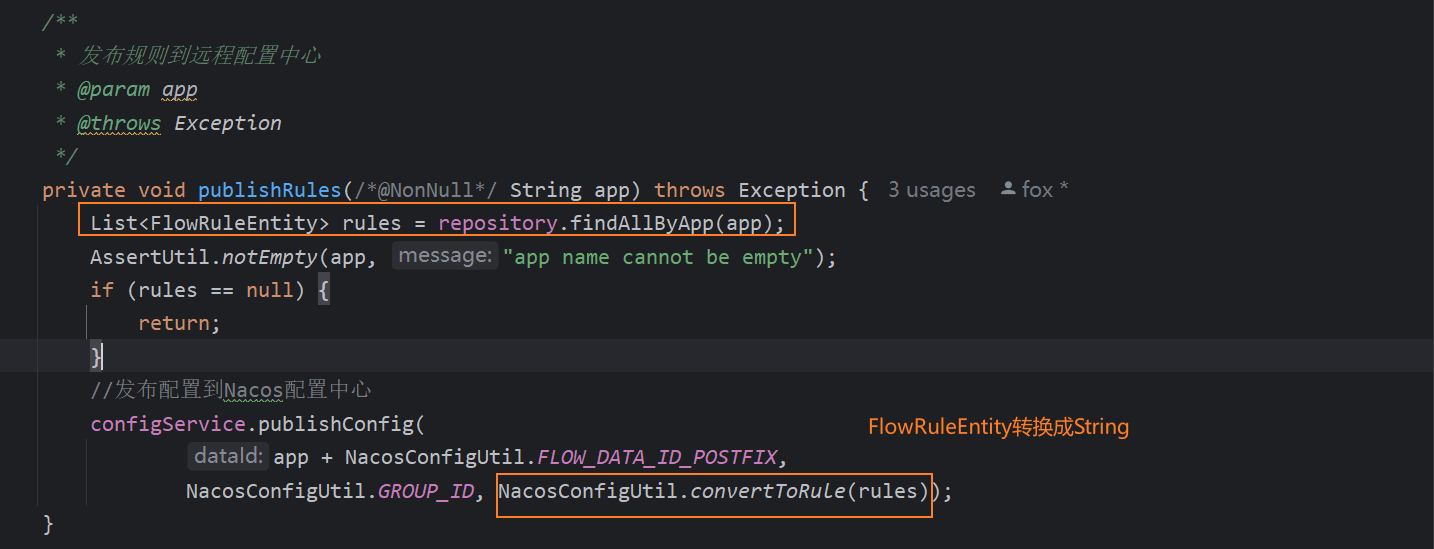Click the "fox *" author hint
Screen dimensions: 1434x549
coord(1045,190)
